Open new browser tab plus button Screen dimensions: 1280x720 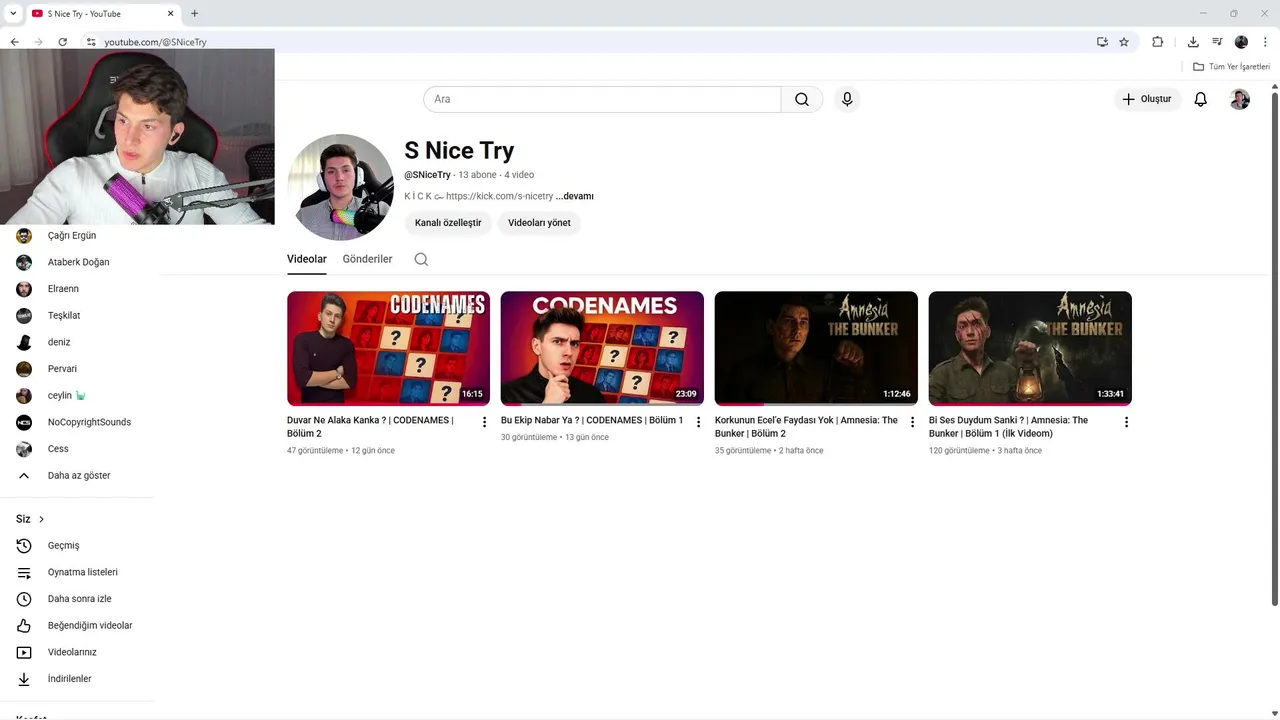coord(194,13)
